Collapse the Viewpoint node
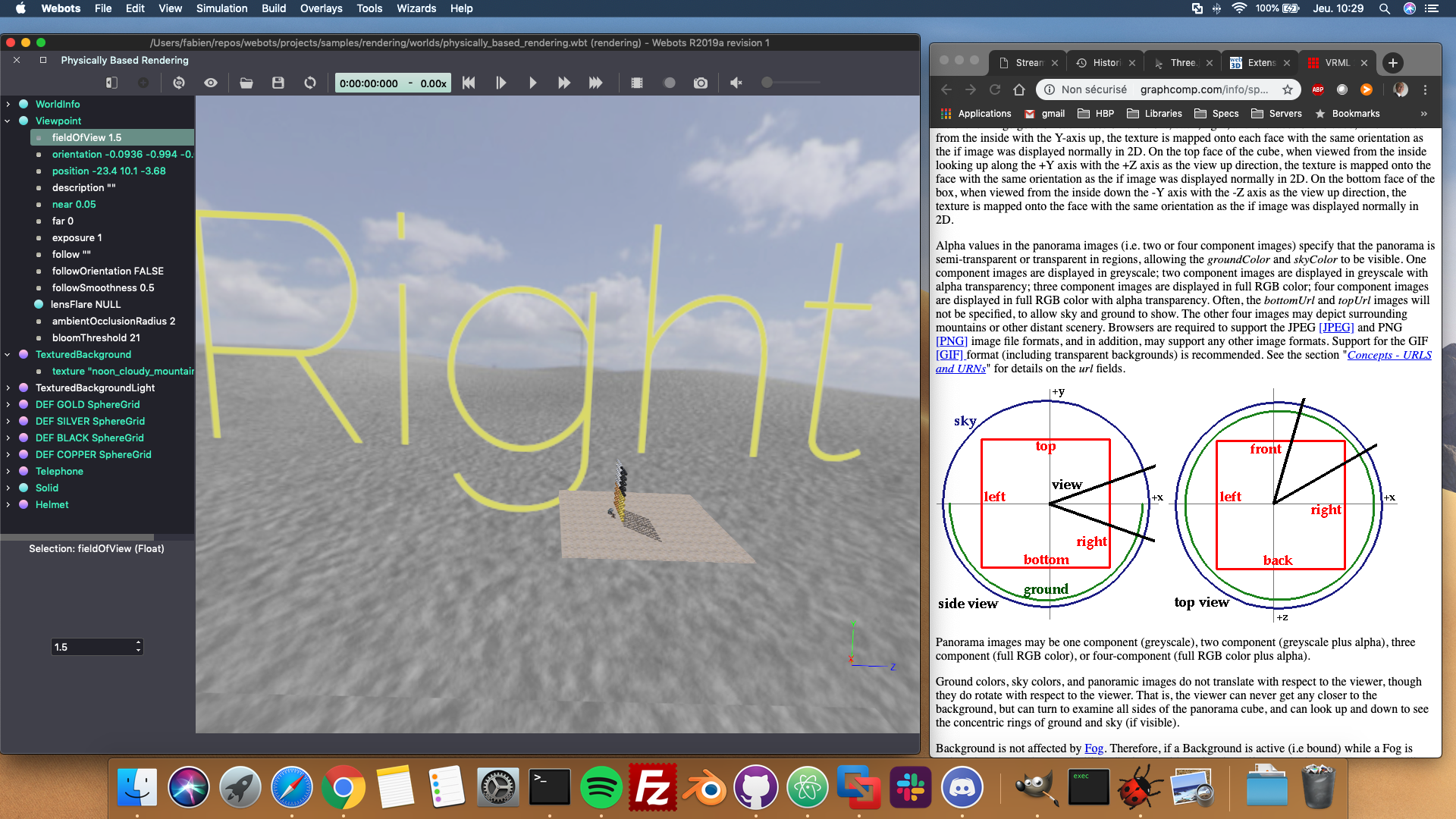1456x819 pixels. tap(8, 121)
